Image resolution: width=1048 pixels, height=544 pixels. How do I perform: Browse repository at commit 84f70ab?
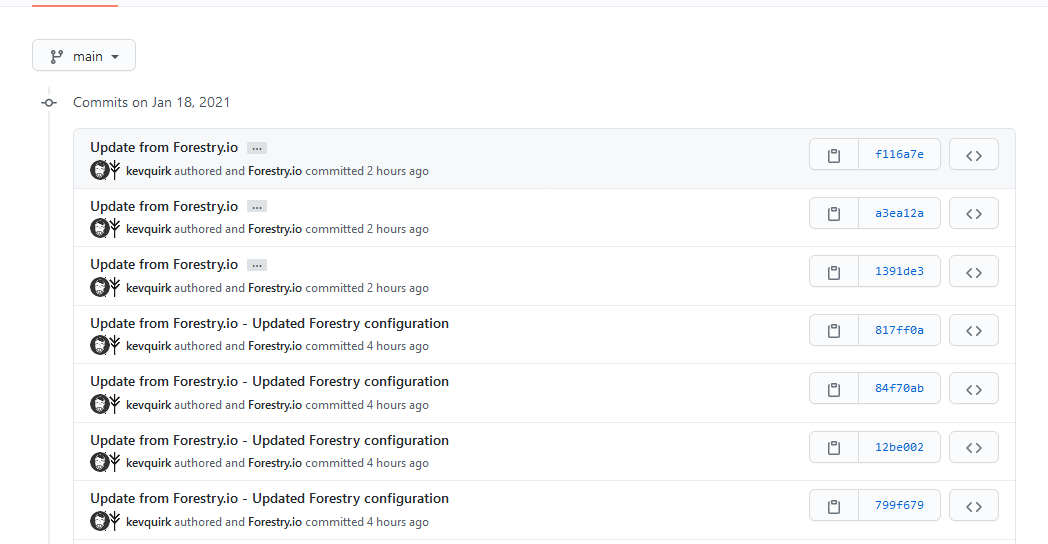click(973, 388)
